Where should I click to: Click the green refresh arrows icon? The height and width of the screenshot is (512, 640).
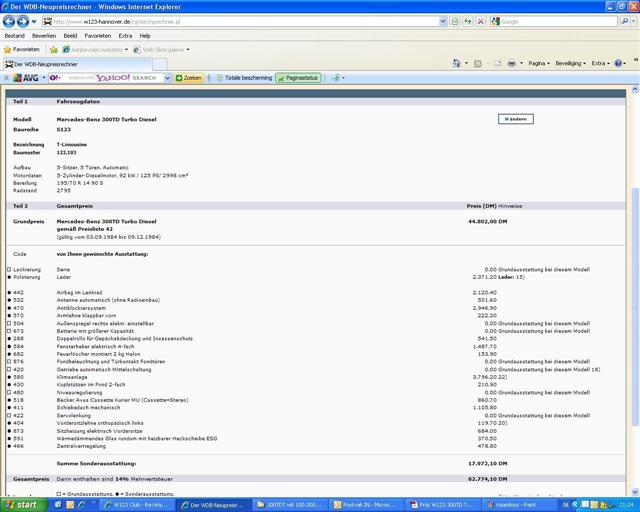click(x=468, y=22)
